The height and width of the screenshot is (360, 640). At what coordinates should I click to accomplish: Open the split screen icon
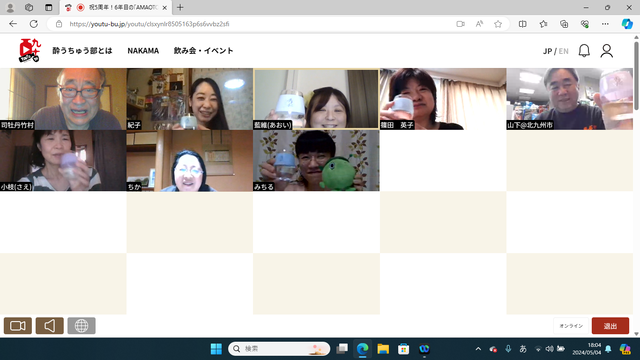pos(522,24)
